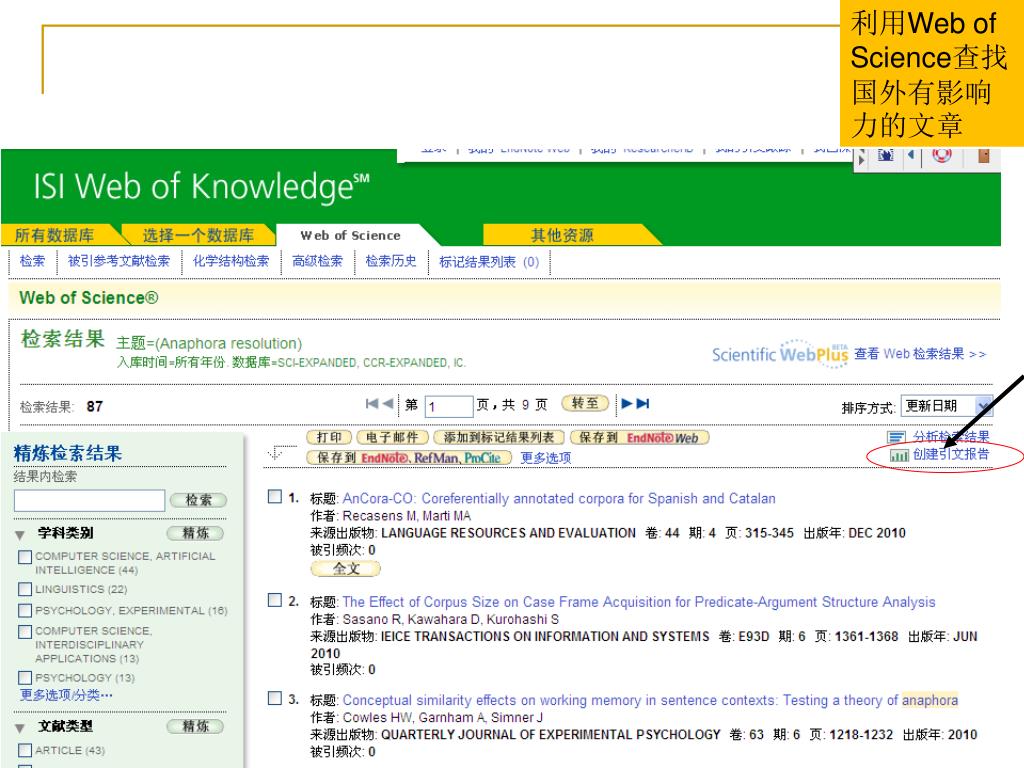Check the LINGUISTICS (22) category
Viewport: 1024px width, 768px height.
click(25, 589)
